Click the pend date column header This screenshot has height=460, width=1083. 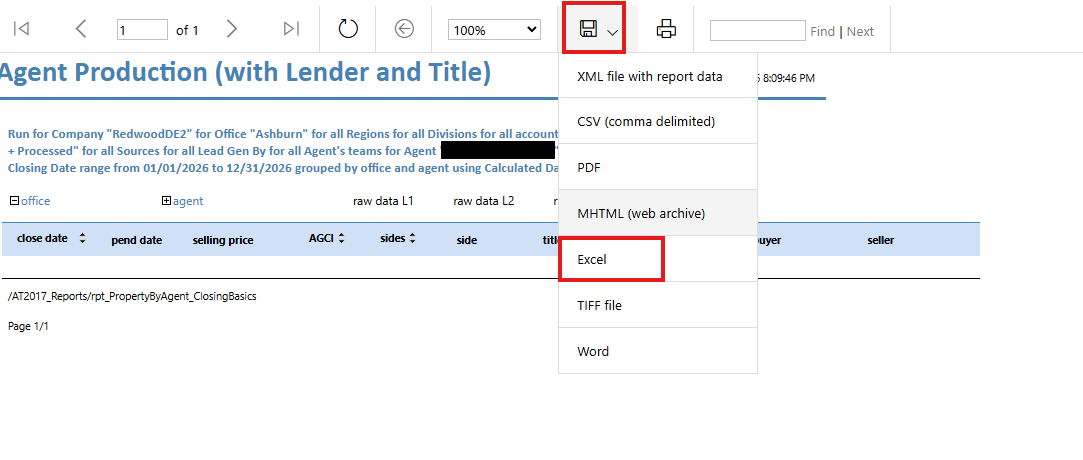[137, 240]
